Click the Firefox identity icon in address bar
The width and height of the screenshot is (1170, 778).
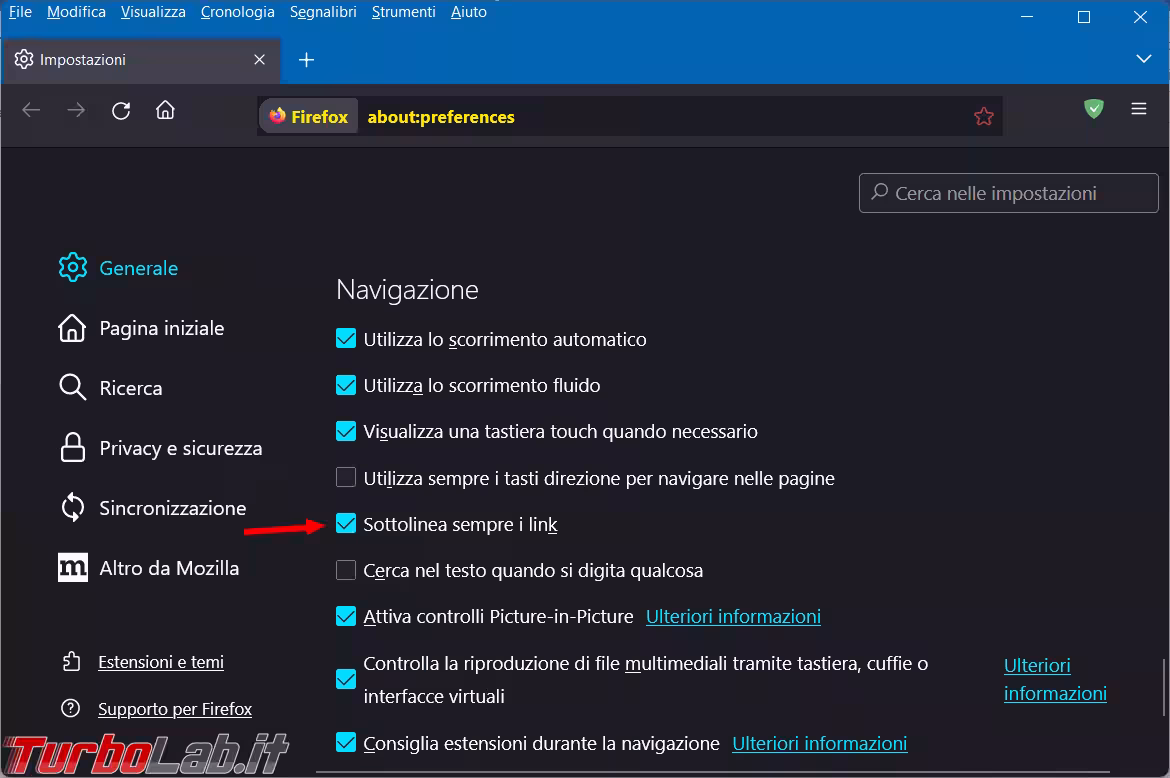point(308,117)
